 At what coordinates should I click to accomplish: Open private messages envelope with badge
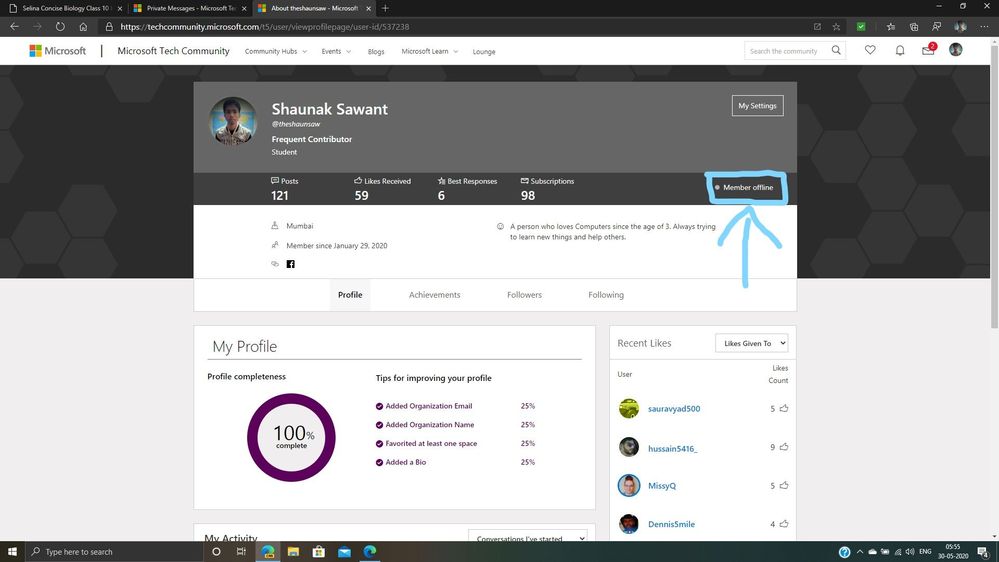[929, 50]
